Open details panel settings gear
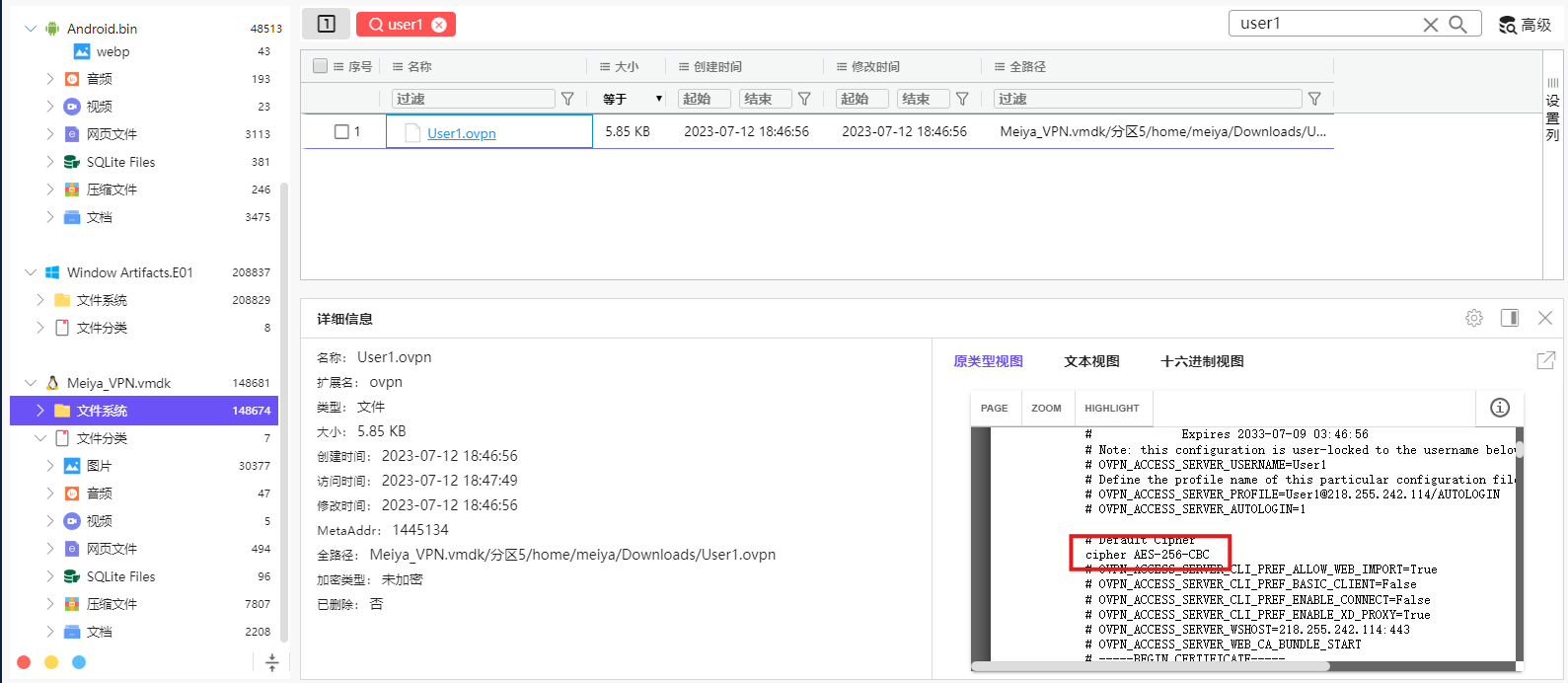 pos(1474,318)
